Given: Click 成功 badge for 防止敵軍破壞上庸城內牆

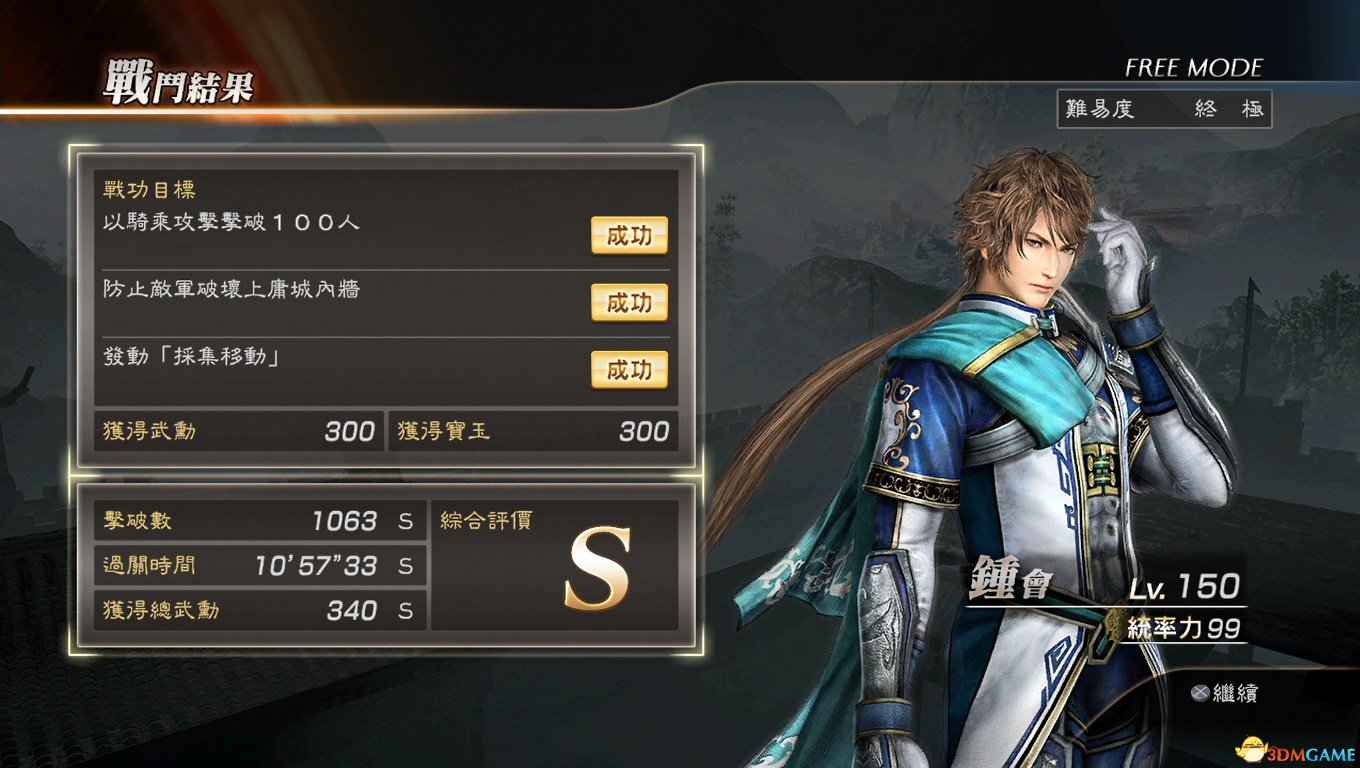Looking at the screenshot, I should tap(629, 302).
